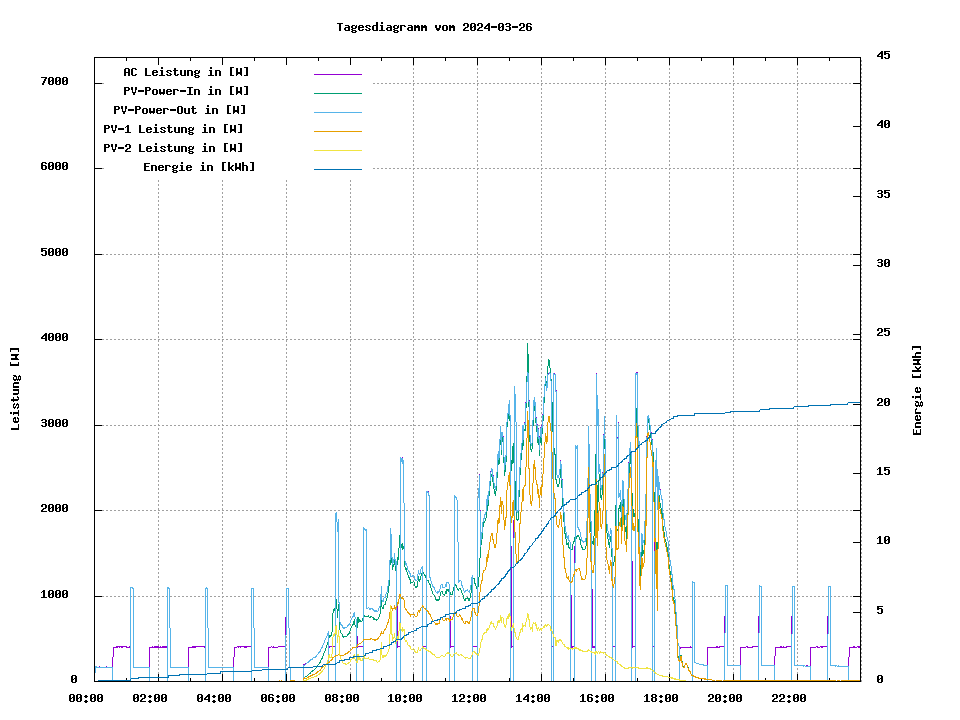Click the Energie [kWh] right axis title

(x=917, y=390)
